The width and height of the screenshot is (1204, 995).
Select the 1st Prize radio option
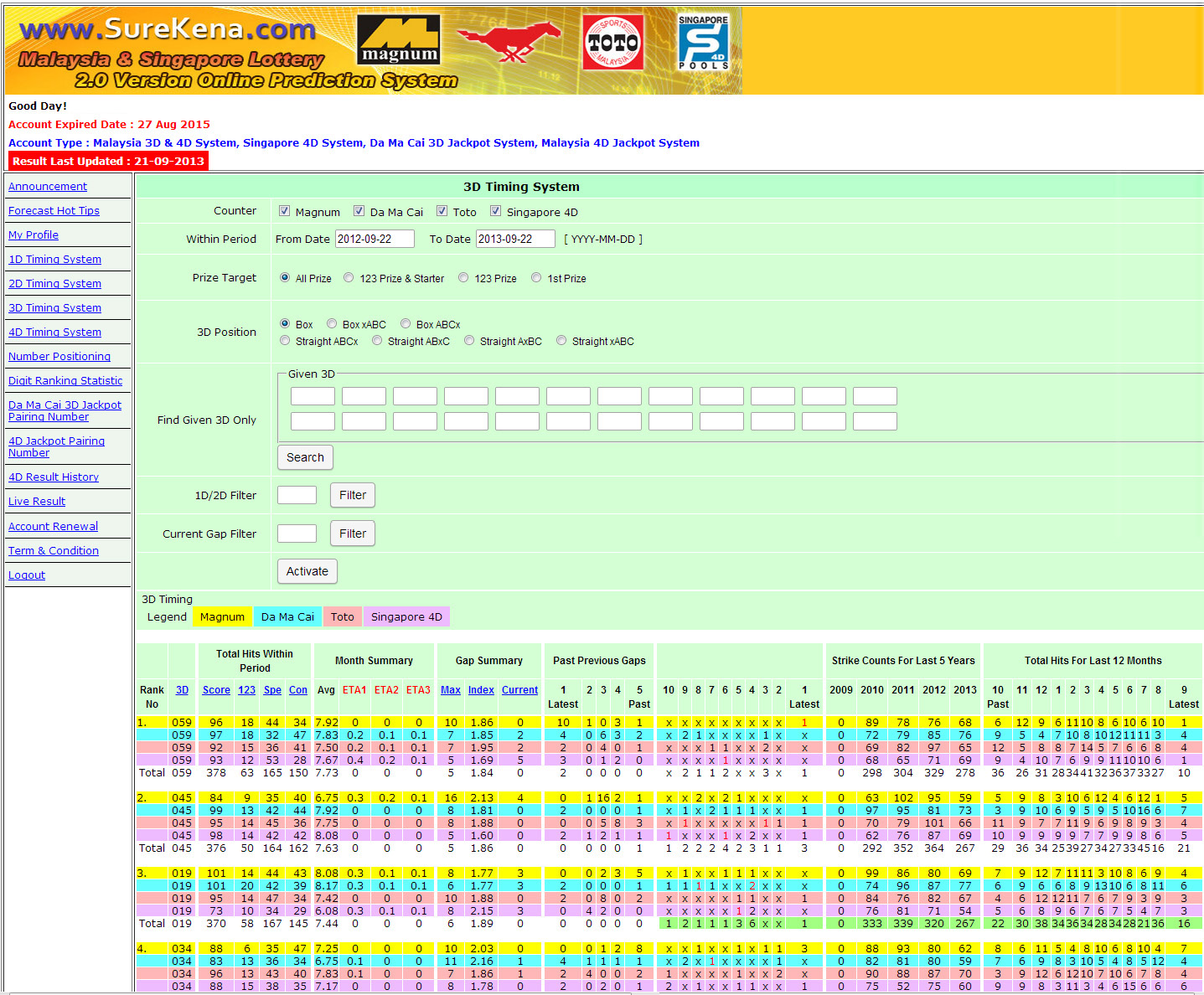[536, 278]
